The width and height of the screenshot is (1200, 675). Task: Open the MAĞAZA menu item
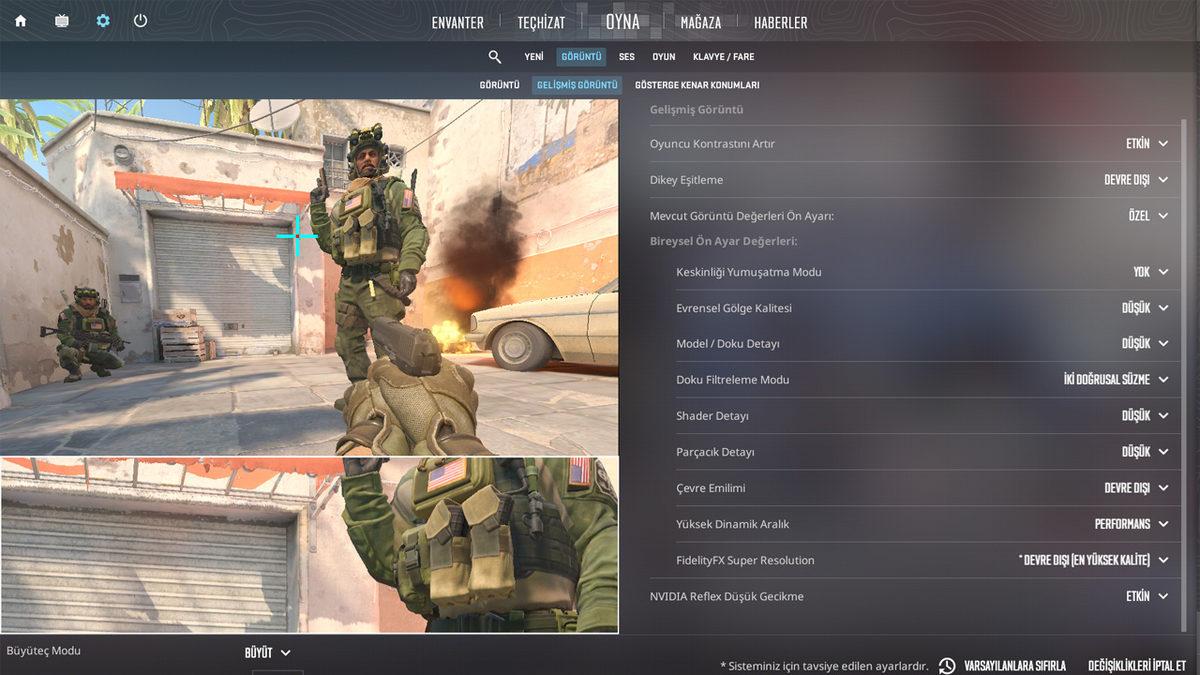[x=700, y=21]
